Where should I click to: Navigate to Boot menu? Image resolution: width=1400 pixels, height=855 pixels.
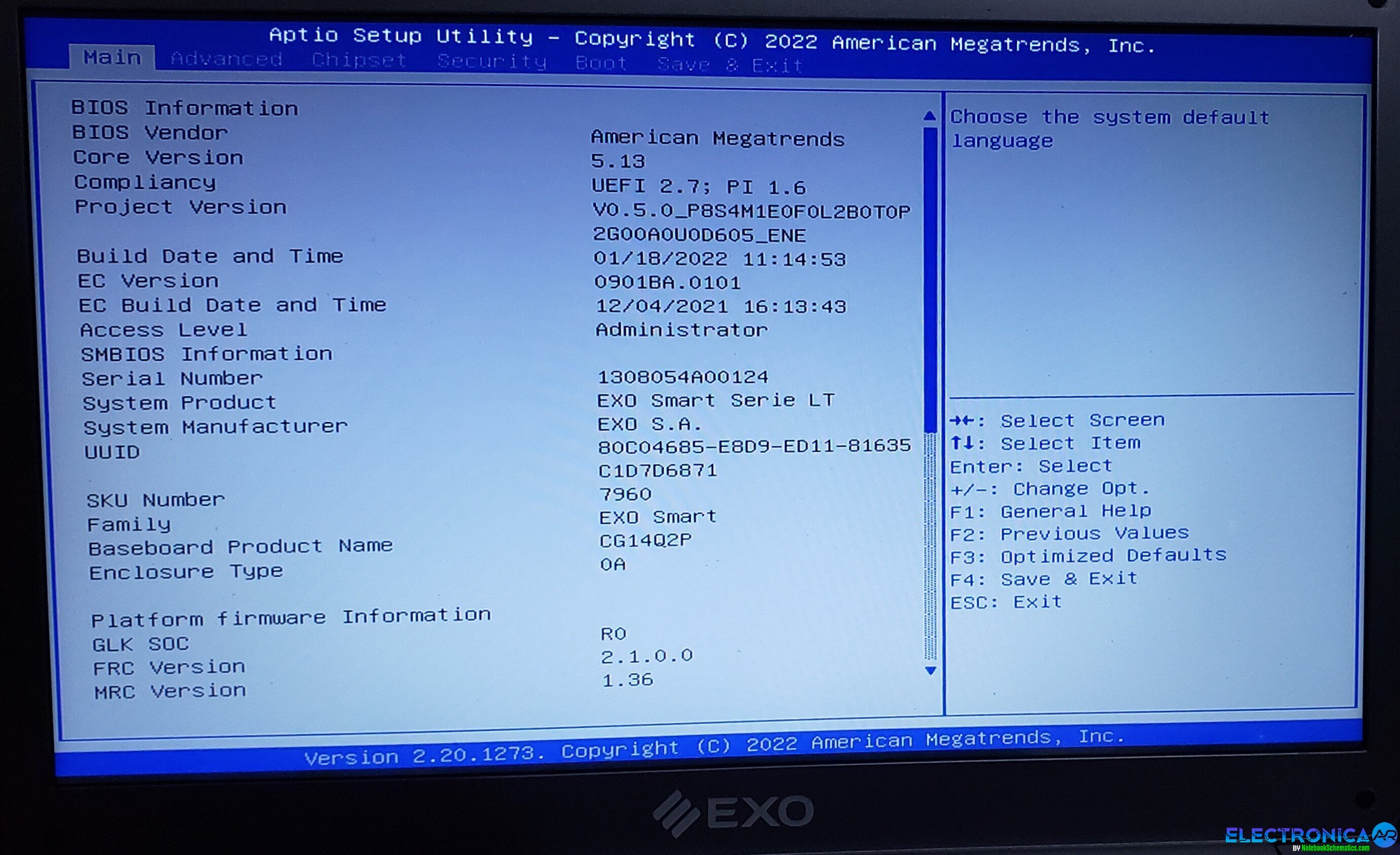point(597,63)
